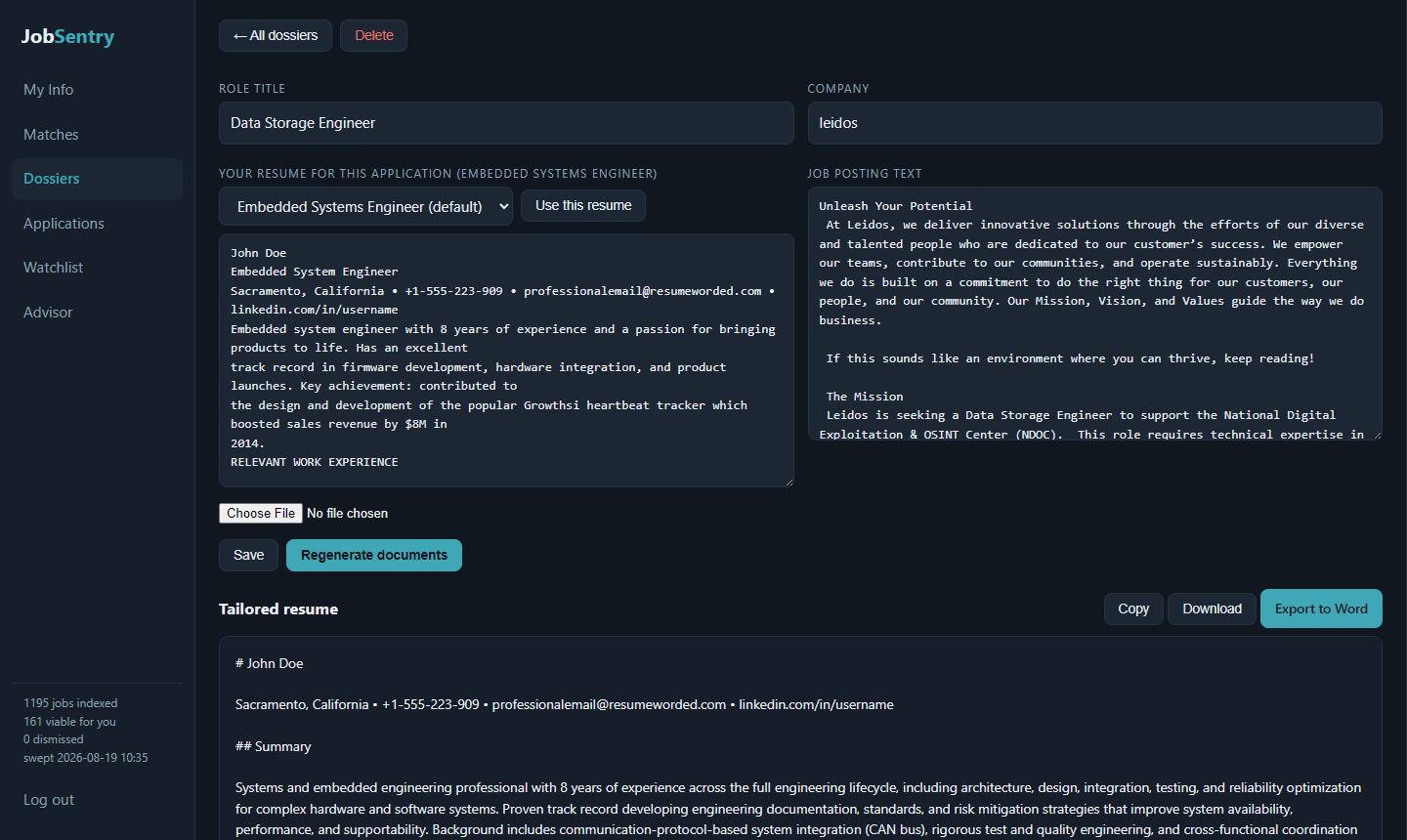
Task: Regenerate documents
Action: (374, 555)
